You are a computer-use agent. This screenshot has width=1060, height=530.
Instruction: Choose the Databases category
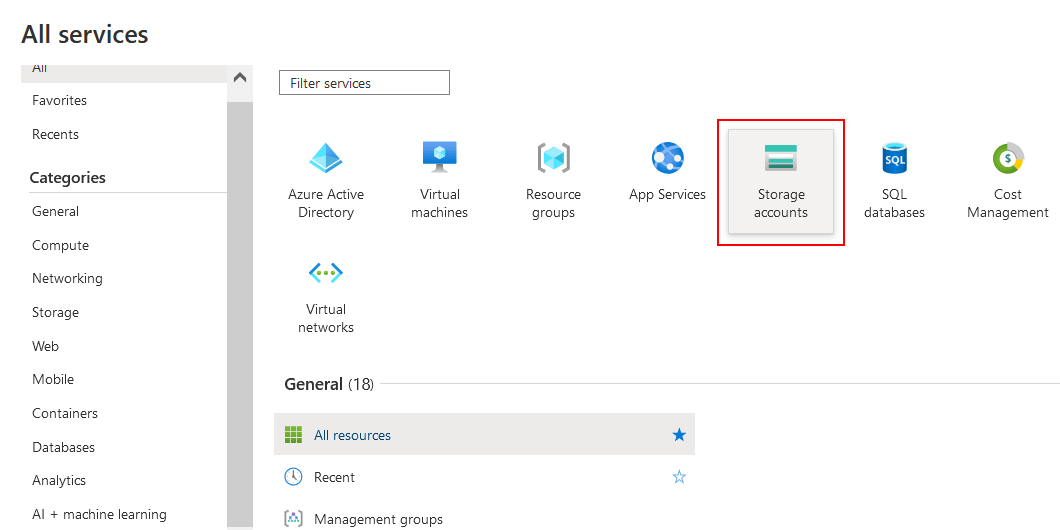click(x=63, y=447)
